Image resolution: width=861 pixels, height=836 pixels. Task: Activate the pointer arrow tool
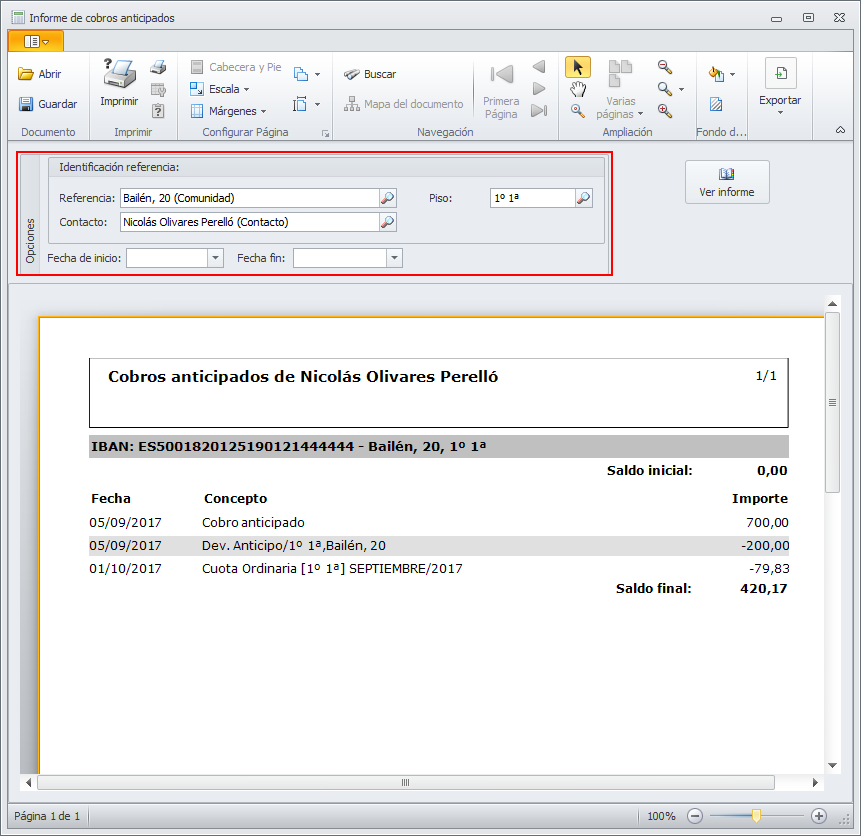click(578, 67)
